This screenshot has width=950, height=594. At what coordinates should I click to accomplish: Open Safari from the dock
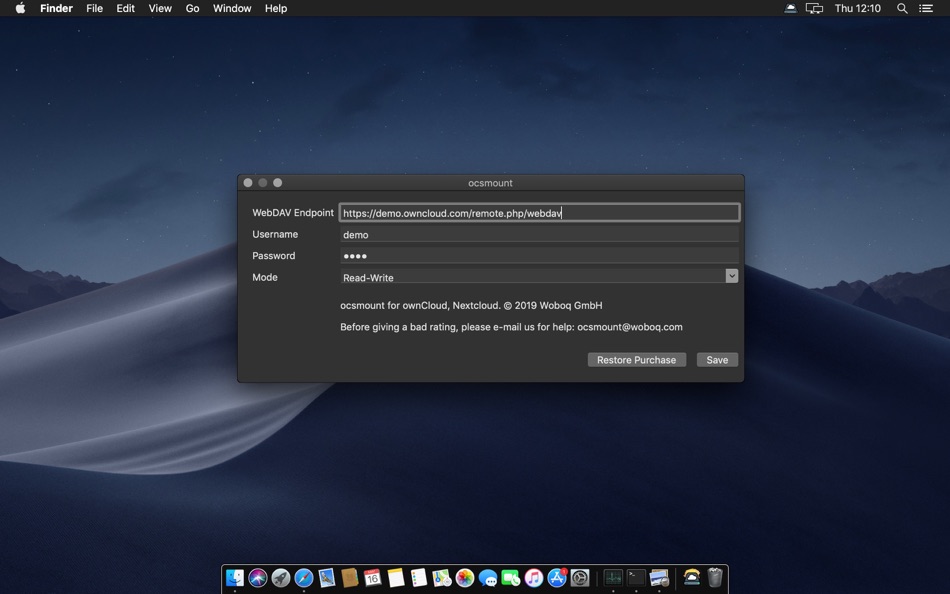click(x=304, y=578)
